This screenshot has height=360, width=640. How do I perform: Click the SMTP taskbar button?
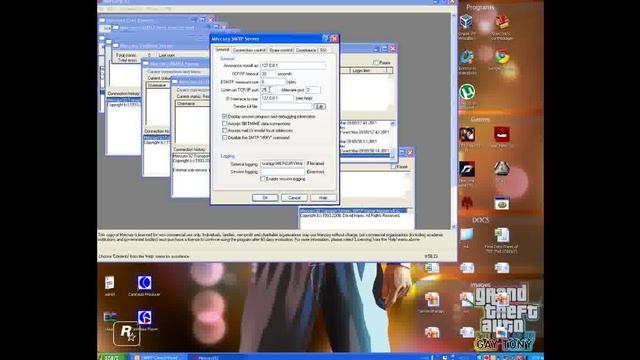point(158,357)
